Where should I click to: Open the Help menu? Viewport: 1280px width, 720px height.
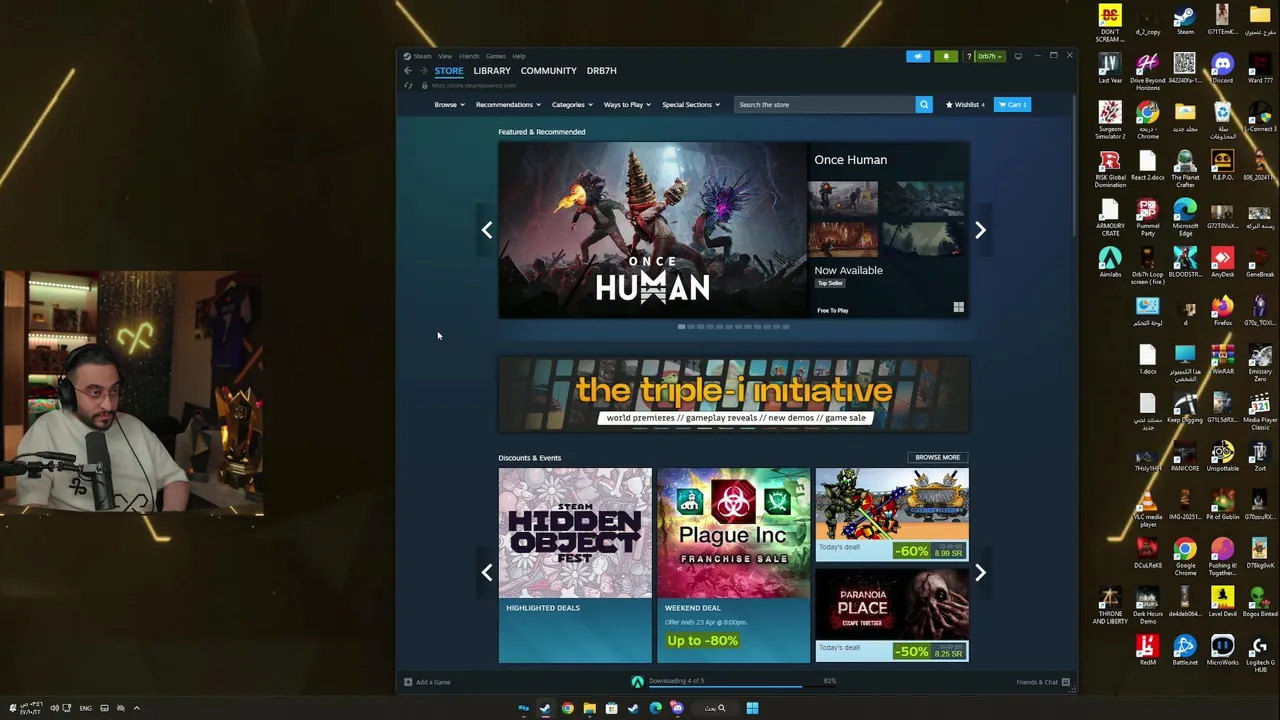click(x=519, y=56)
